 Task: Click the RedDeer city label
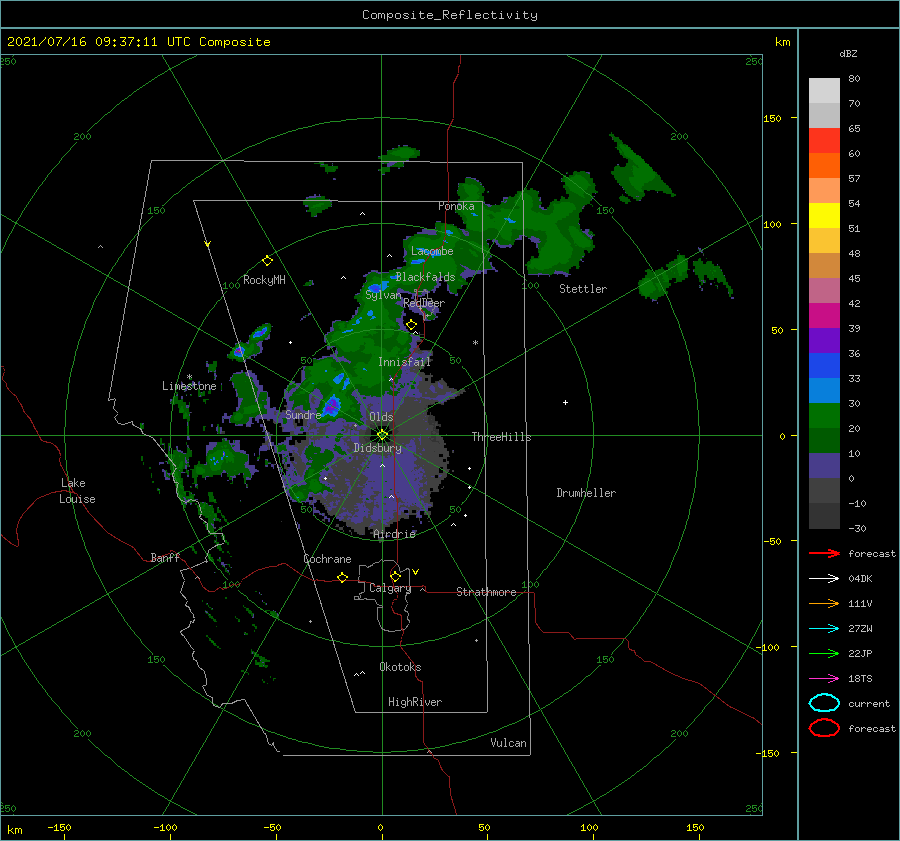click(x=424, y=303)
